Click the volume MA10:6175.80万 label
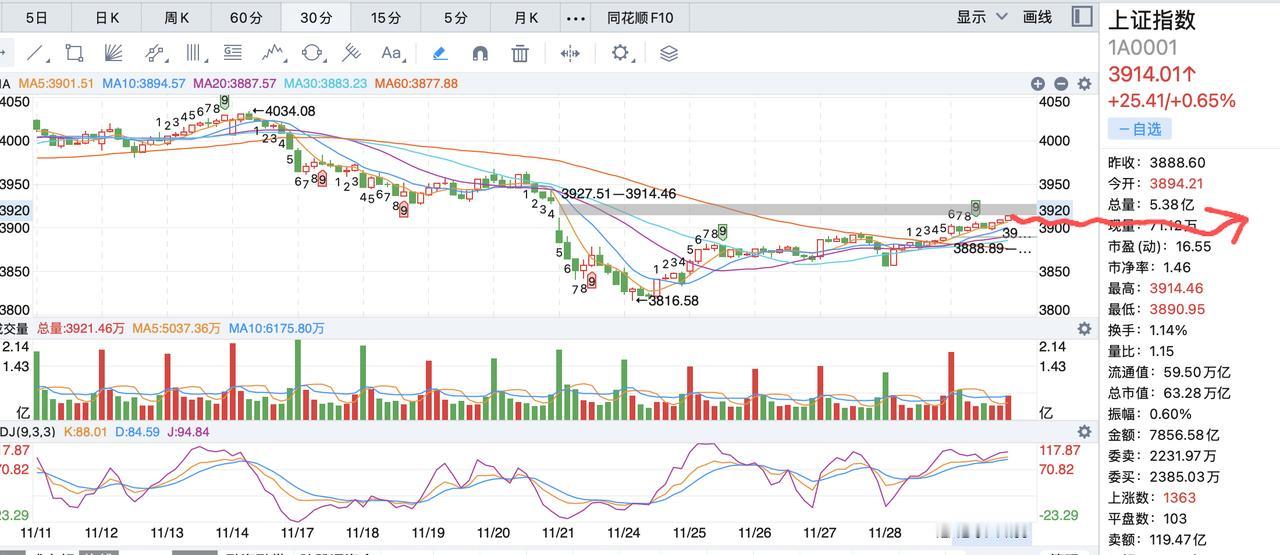The width and height of the screenshot is (1280, 555). [277, 328]
